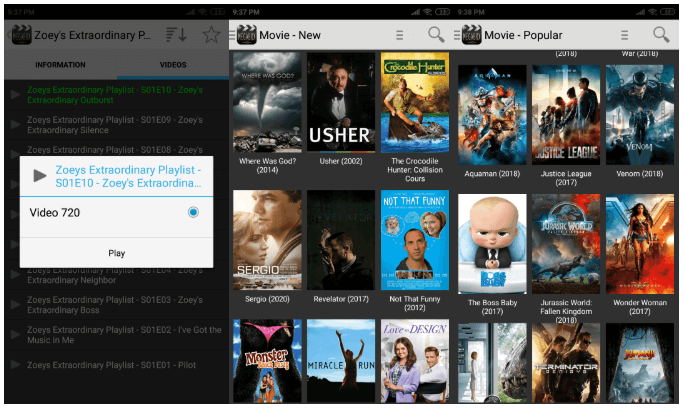Click the 'Sergio (2020)' title text
This screenshot has width=684, height=411.
(x=267, y=299)
